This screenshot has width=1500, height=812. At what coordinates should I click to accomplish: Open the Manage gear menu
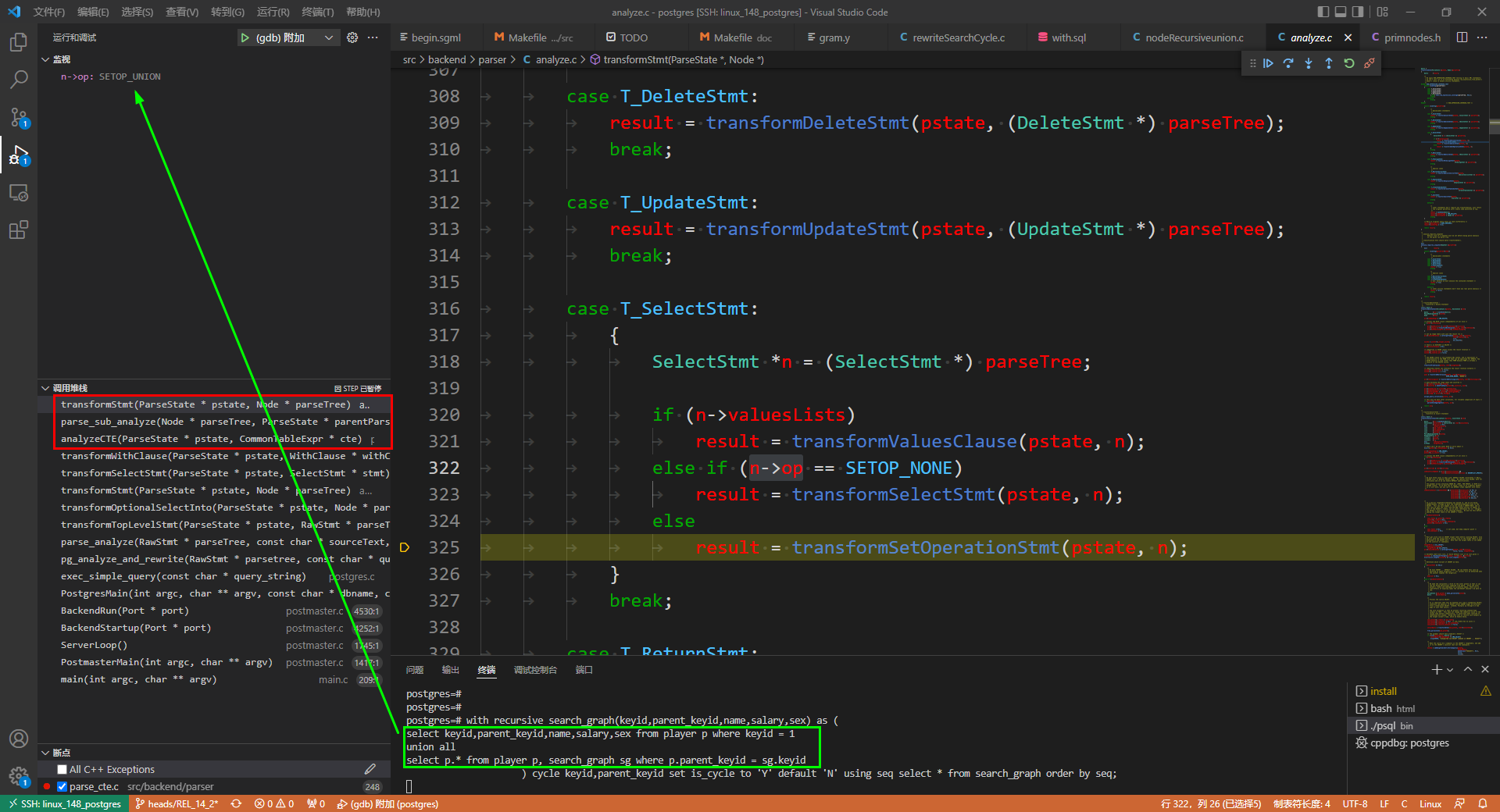pyautogui.click(x=19, y=776)
